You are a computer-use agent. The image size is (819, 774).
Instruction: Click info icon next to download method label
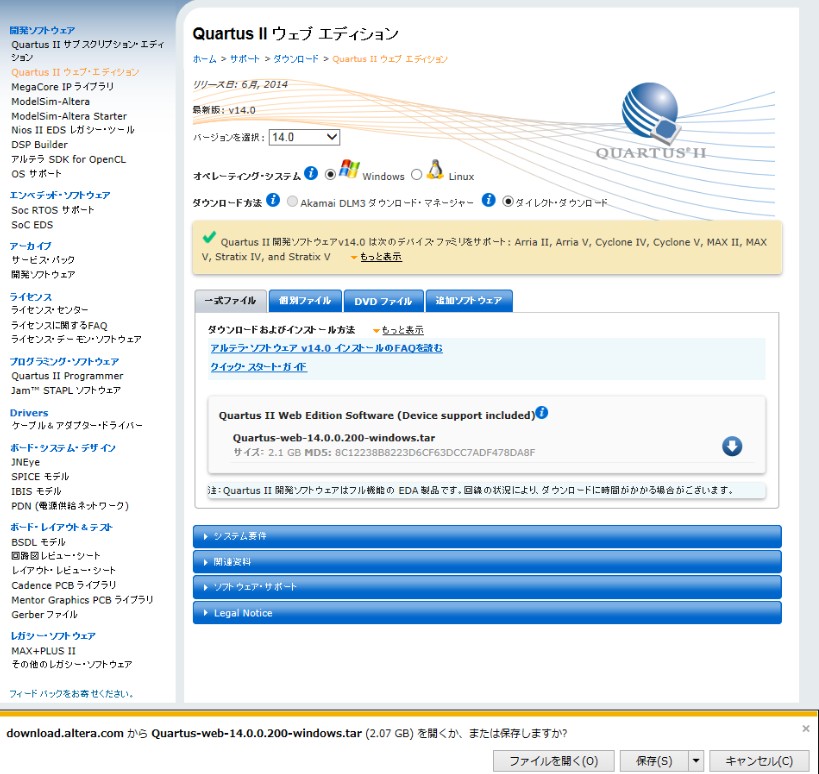(x=273, y=200)
